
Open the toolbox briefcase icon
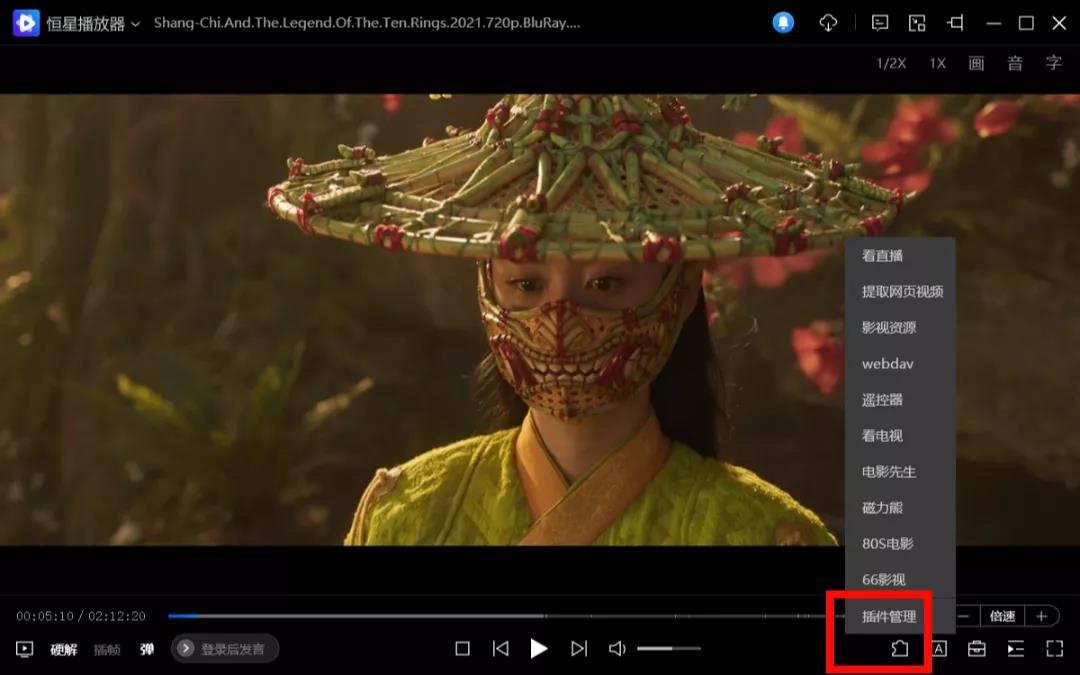pos(977,649)
